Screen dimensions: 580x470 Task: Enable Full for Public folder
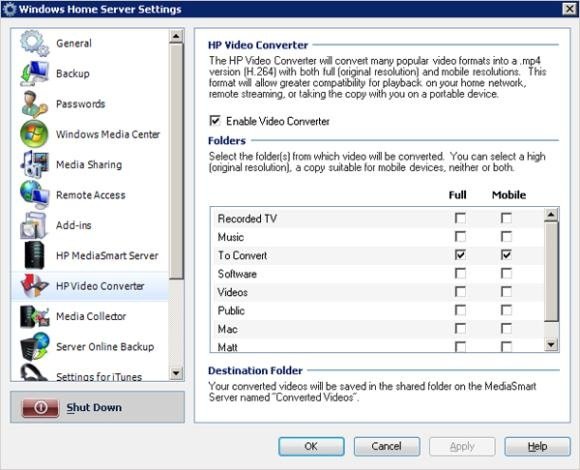(460, 310)
